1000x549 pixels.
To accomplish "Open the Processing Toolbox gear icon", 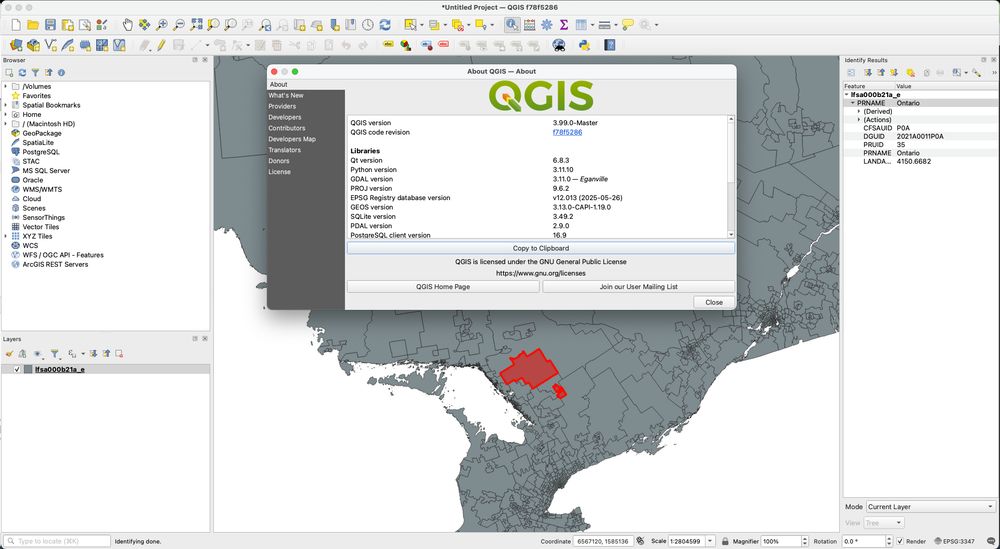I will [547, 25].
